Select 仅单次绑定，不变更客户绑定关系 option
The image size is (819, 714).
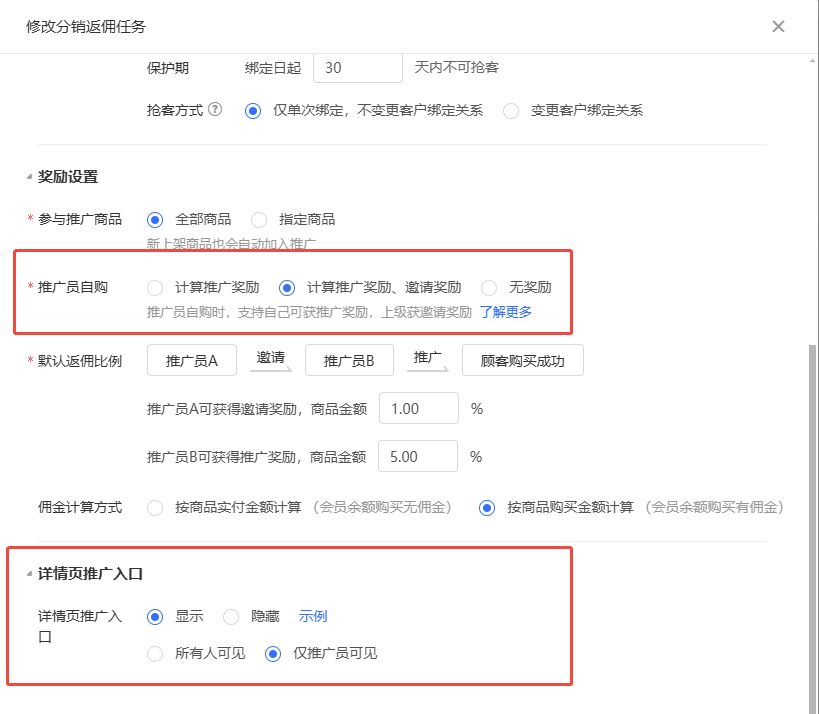(x=253, y=111)
